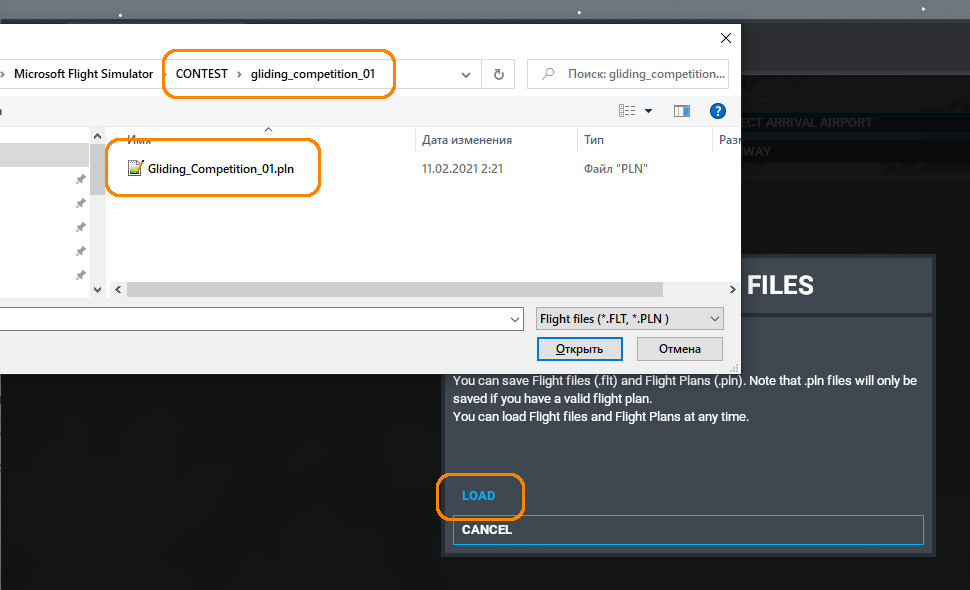Open the file name combo box dropdown arrow

click(x=515, y=319)
